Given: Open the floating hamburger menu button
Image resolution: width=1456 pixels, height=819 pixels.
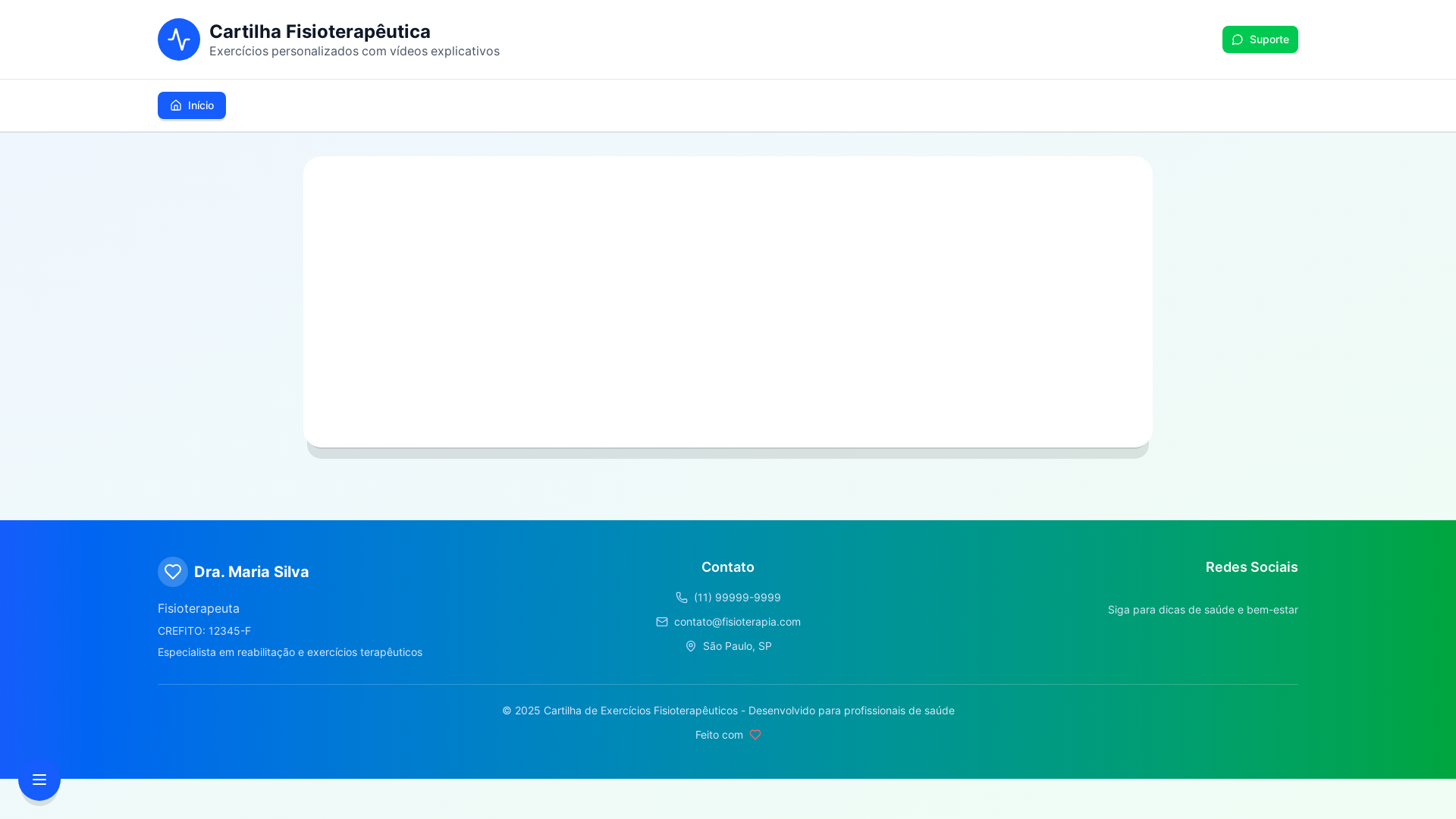Looking at the screenshot, I should coord(39,780).
